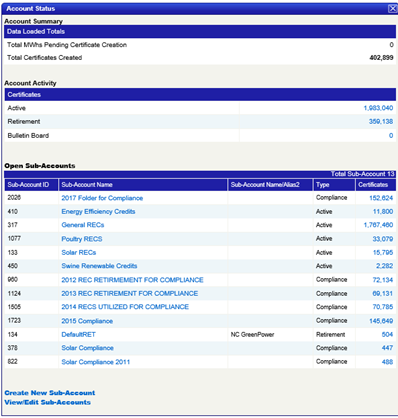The image size is (398, 418).
Task: Click the Create New Sub-Account link
Action: click(x=50, y=393)
